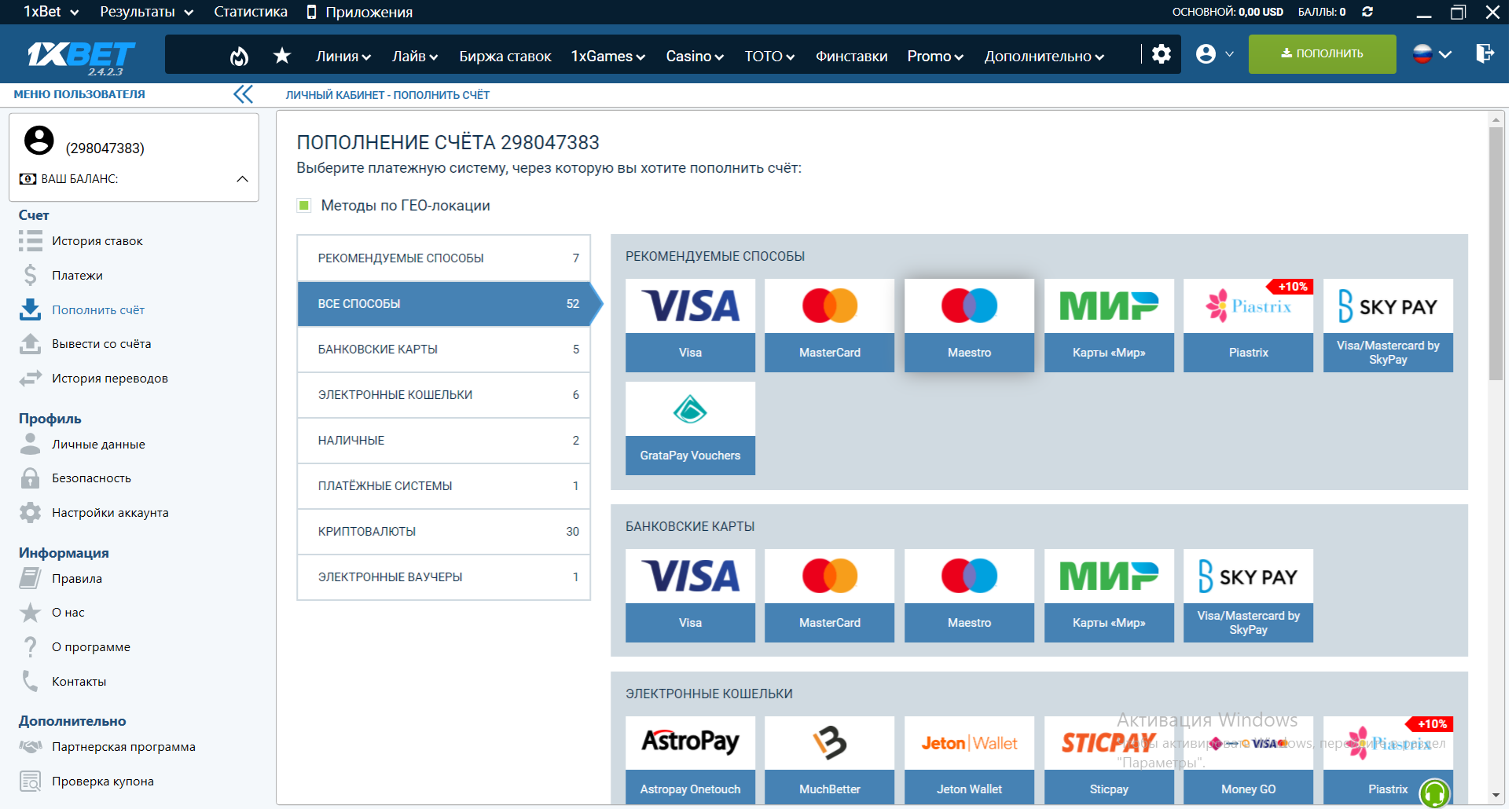Viewport: 1512px width, 809px height.
Task: Open the Casino dropdown menu
Action: [x=694, y=57]
